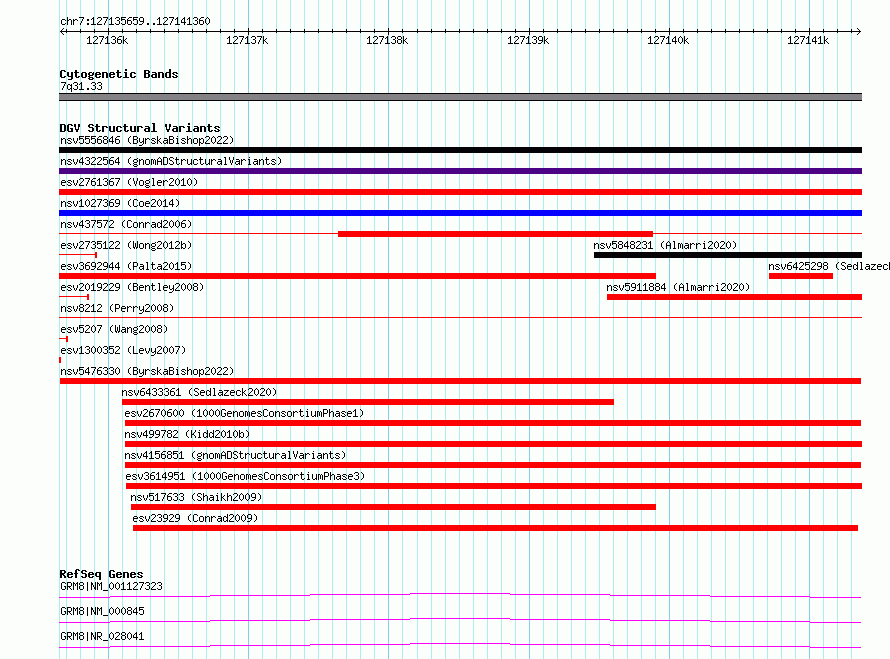
Task: Open nsv499782 (Kidd2010b) variant label
Action: point(187,434)
